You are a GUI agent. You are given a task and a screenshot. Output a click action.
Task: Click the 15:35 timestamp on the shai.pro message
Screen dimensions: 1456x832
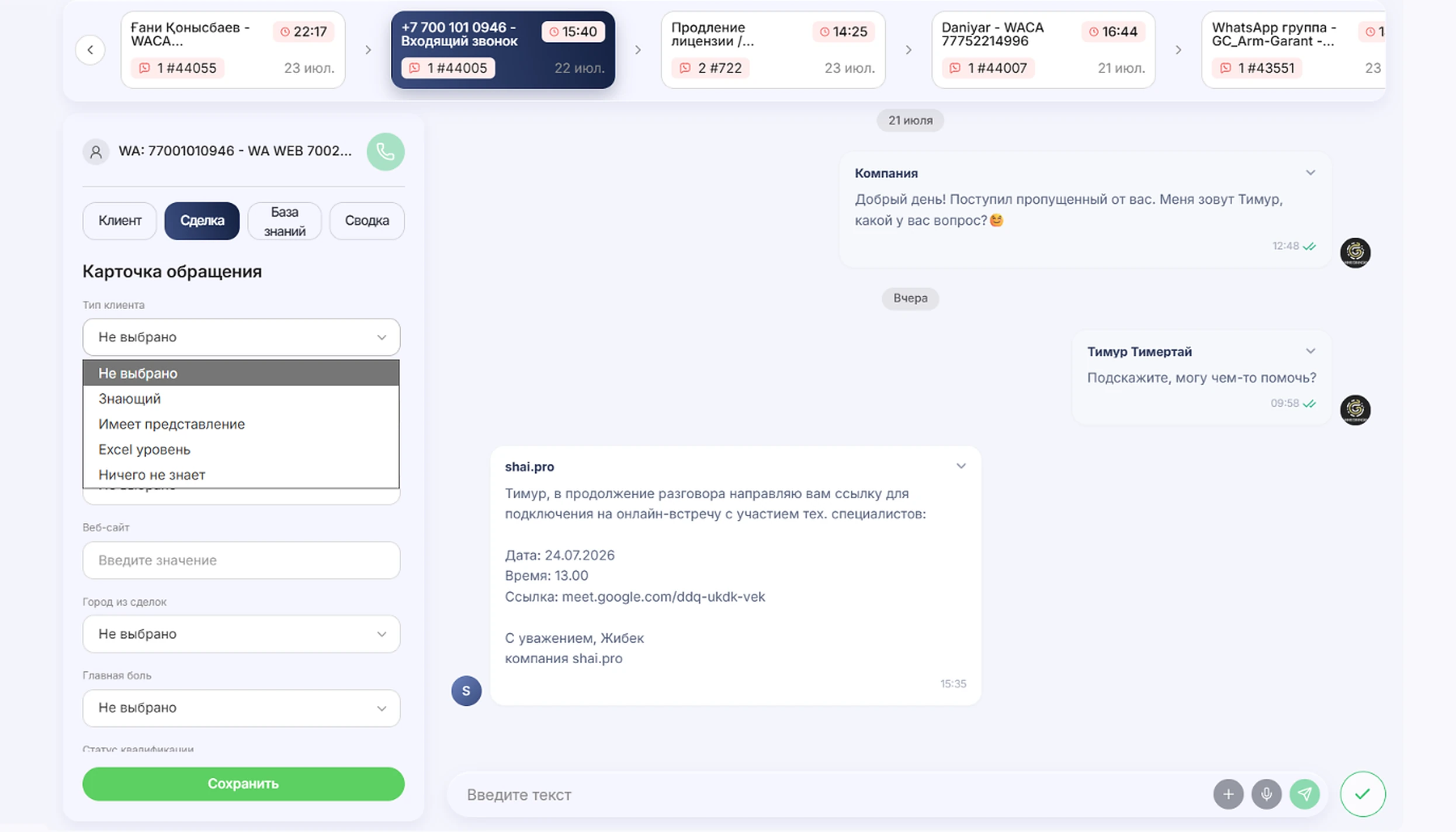(x=953, y=684)
